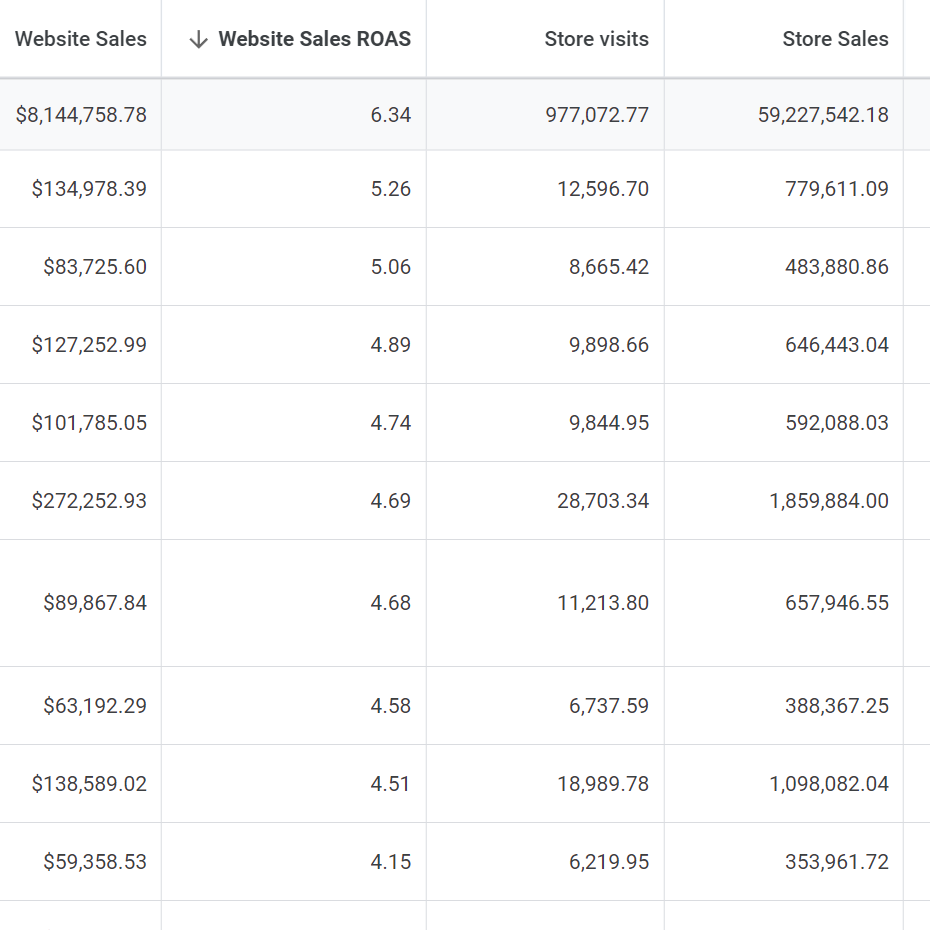Click the descending sort arrow icon
Image resolution: width=930 pixels, height=930 pixels.
pos(198,39)
